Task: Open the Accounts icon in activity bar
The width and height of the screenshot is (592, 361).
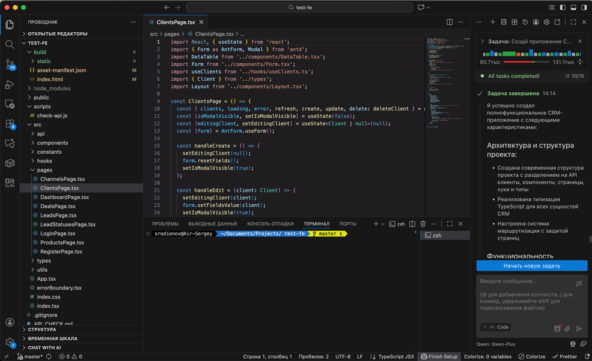Action: [10, 322]
